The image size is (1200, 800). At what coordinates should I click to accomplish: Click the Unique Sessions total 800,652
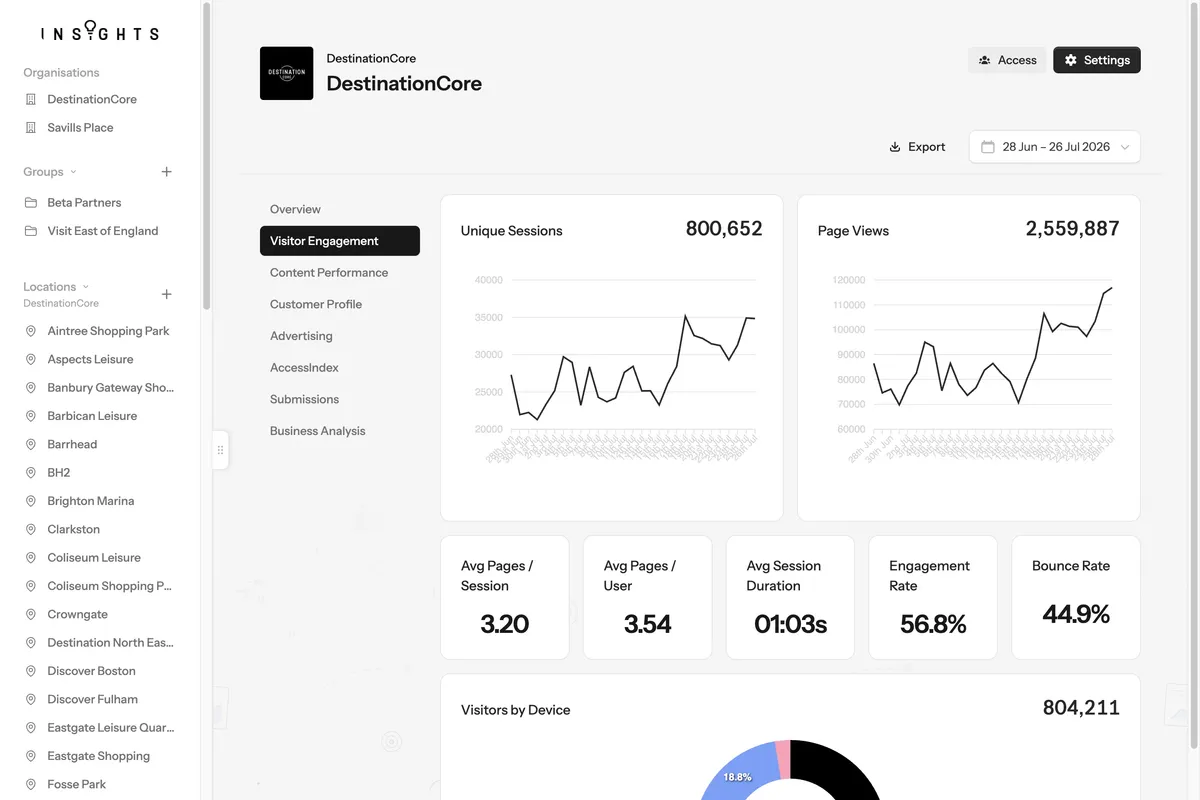tap(724, 229)
